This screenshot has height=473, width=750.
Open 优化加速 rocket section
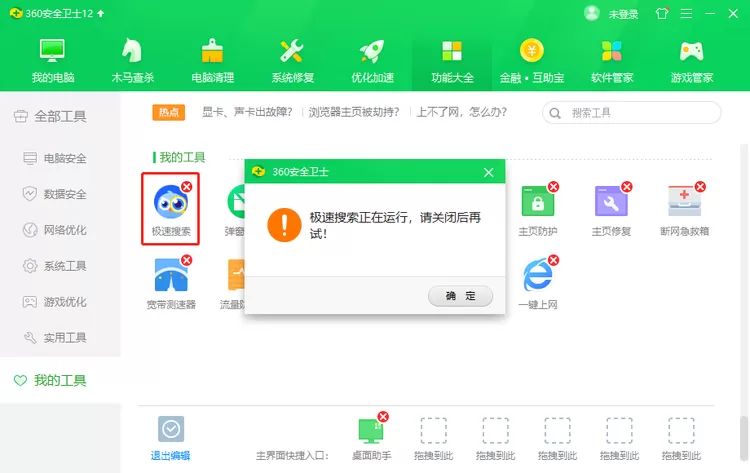[372, 61]
